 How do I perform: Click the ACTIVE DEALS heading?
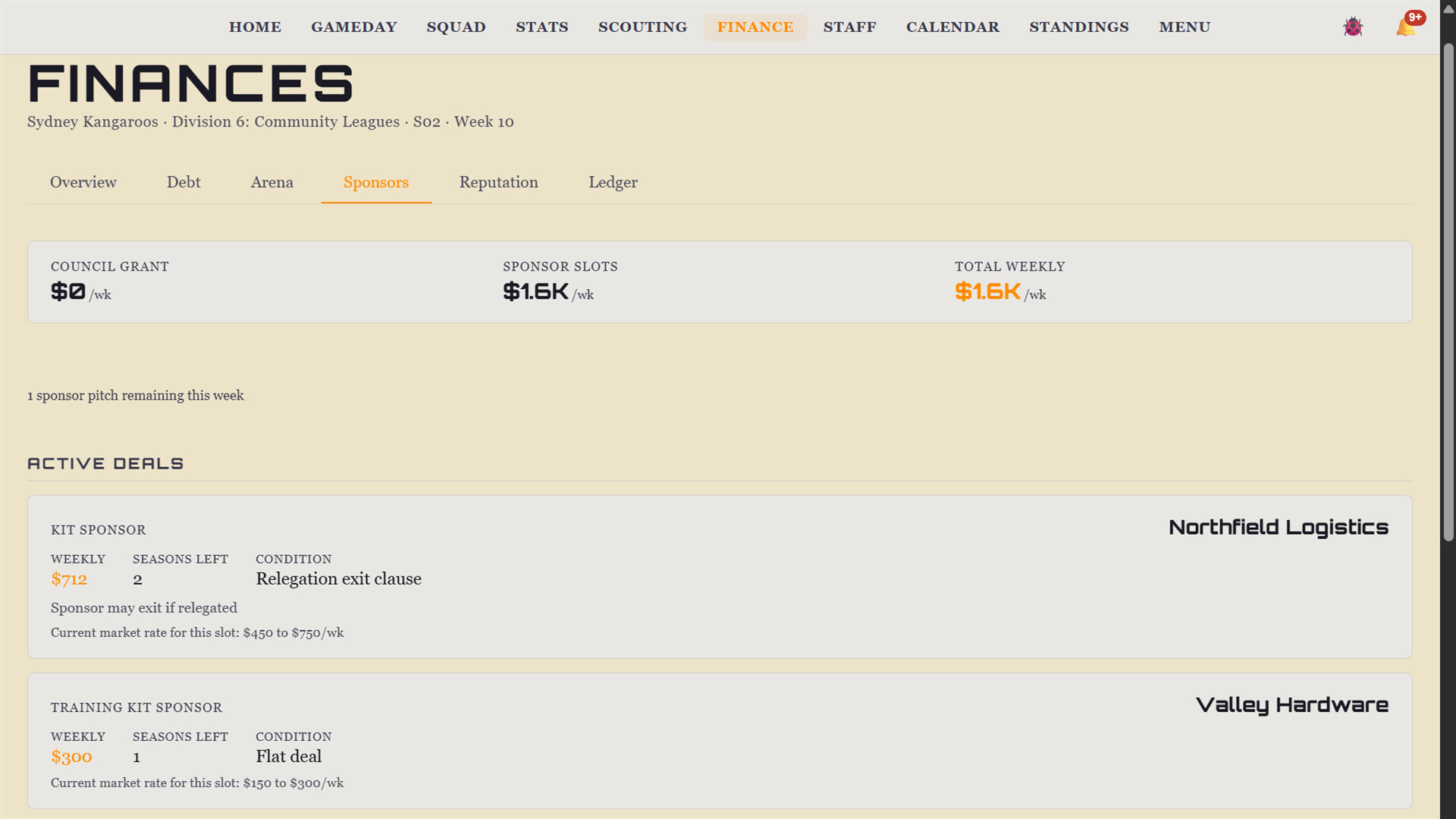(x=105, y=463)
